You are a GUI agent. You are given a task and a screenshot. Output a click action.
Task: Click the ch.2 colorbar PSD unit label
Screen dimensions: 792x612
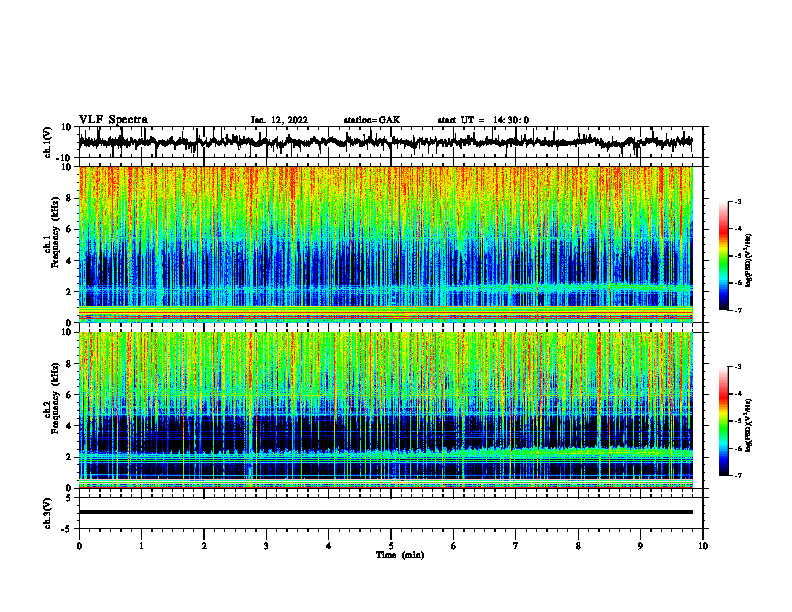(x=749, y=425)
